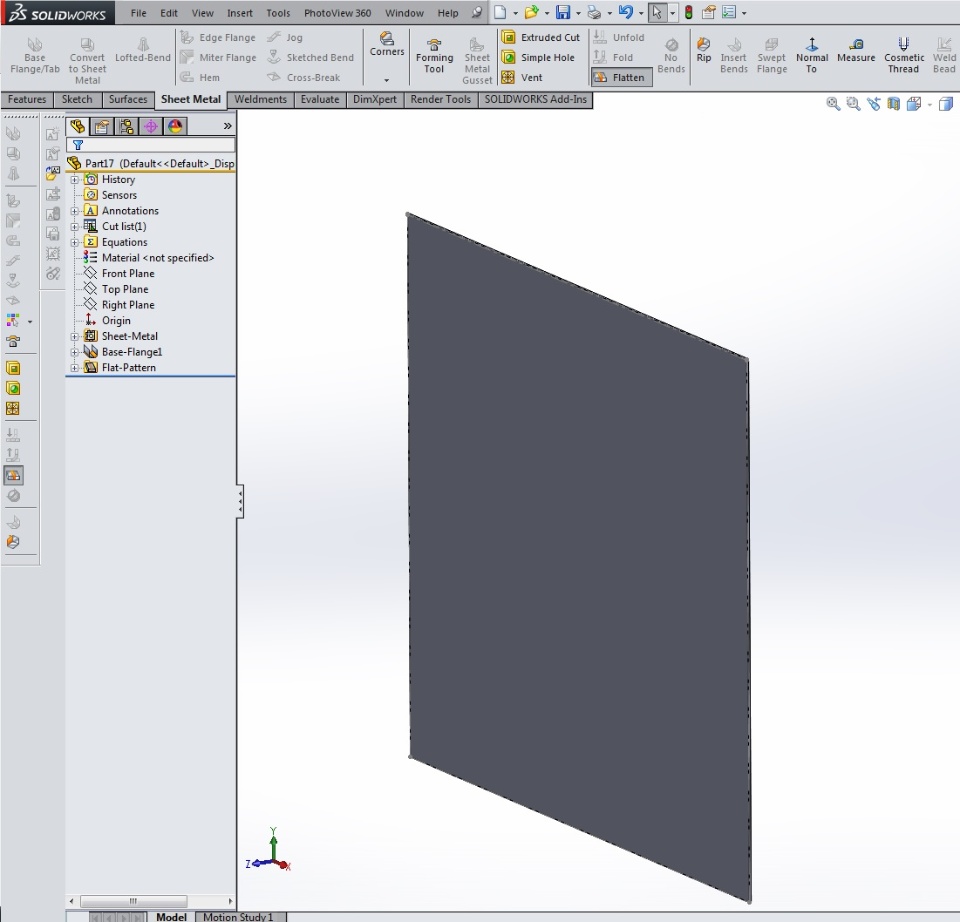The image size is (960, 922).
Task: Select the Origin tree item
Action: [x=107, y=321]
